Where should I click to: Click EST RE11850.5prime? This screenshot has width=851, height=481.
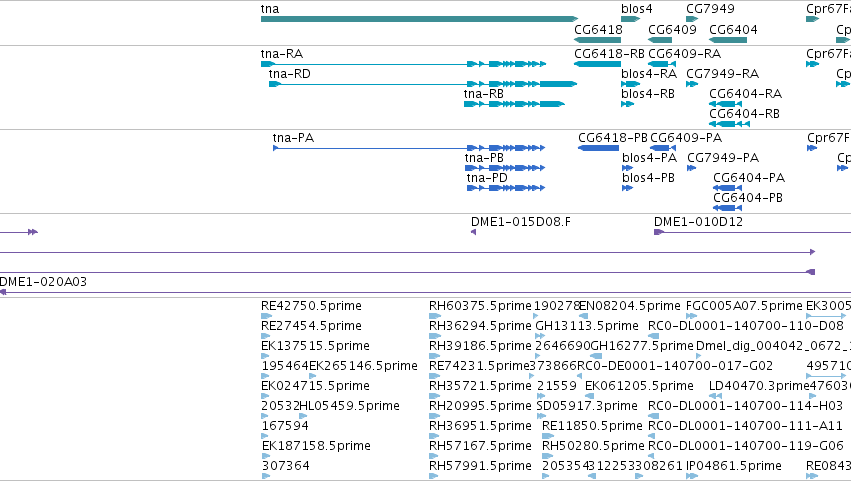592,426
